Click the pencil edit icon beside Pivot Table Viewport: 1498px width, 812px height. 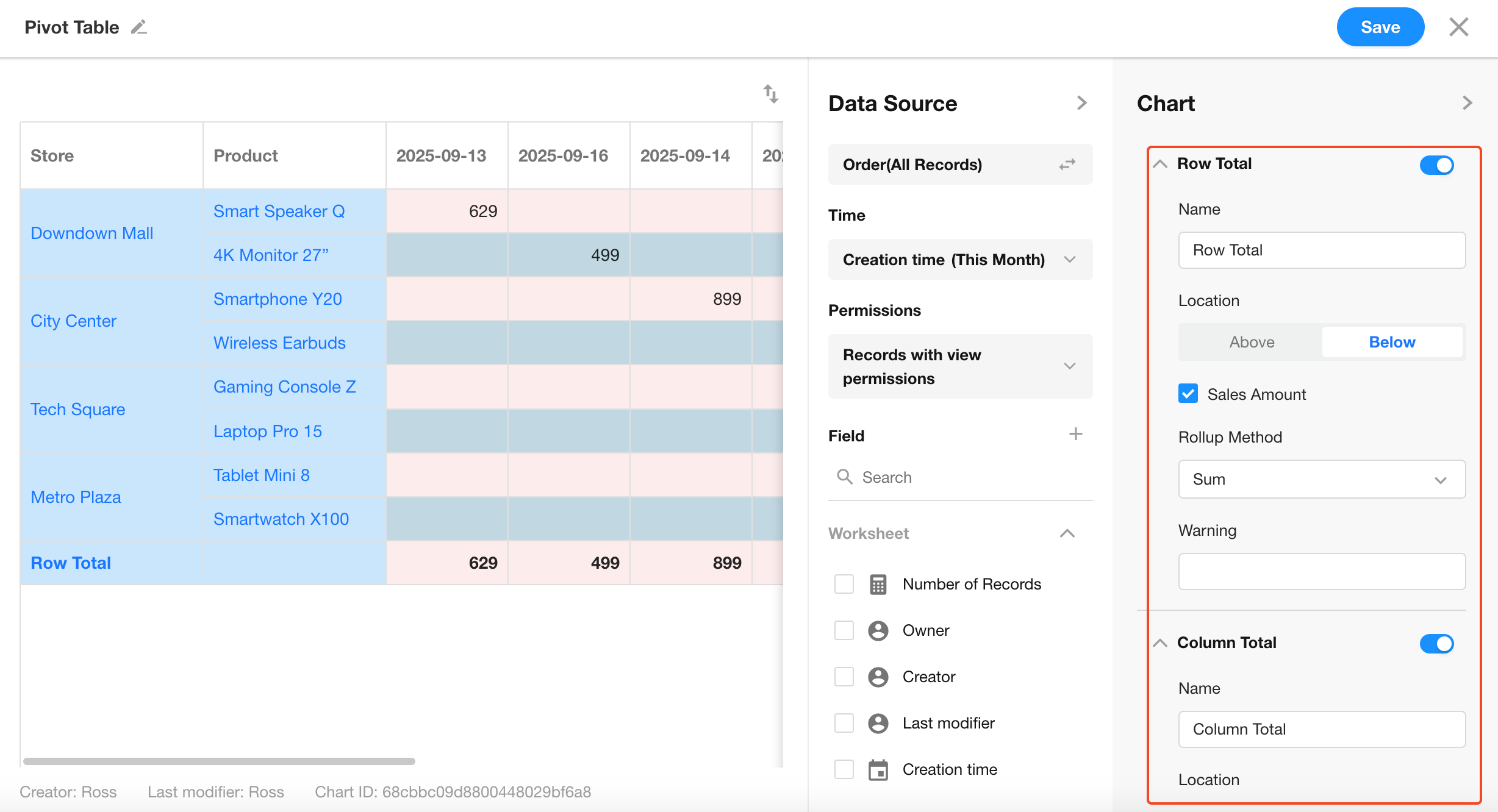(x=139, y=27)
